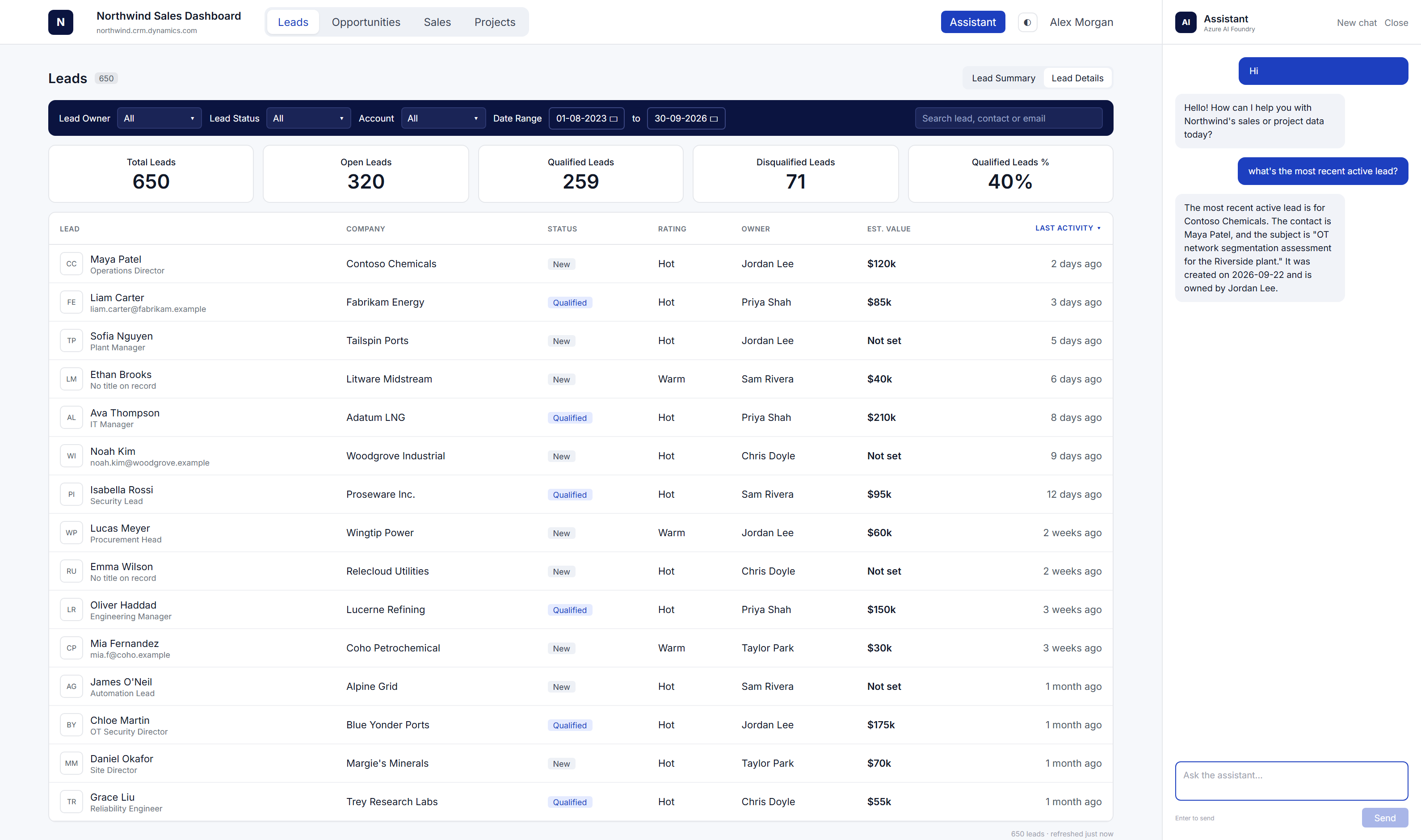Toggle the dark mode theme button

[x=1027, y=22]
